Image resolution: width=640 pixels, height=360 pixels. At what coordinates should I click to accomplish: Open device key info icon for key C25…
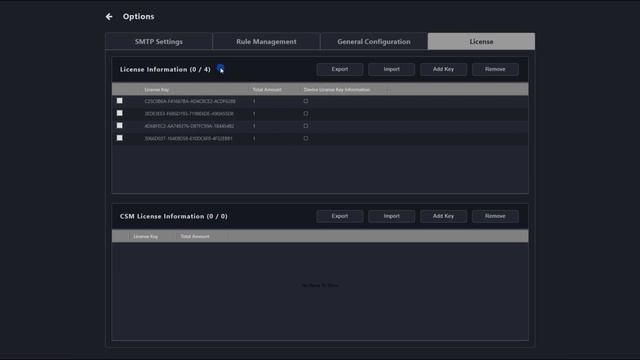point(306,101)
